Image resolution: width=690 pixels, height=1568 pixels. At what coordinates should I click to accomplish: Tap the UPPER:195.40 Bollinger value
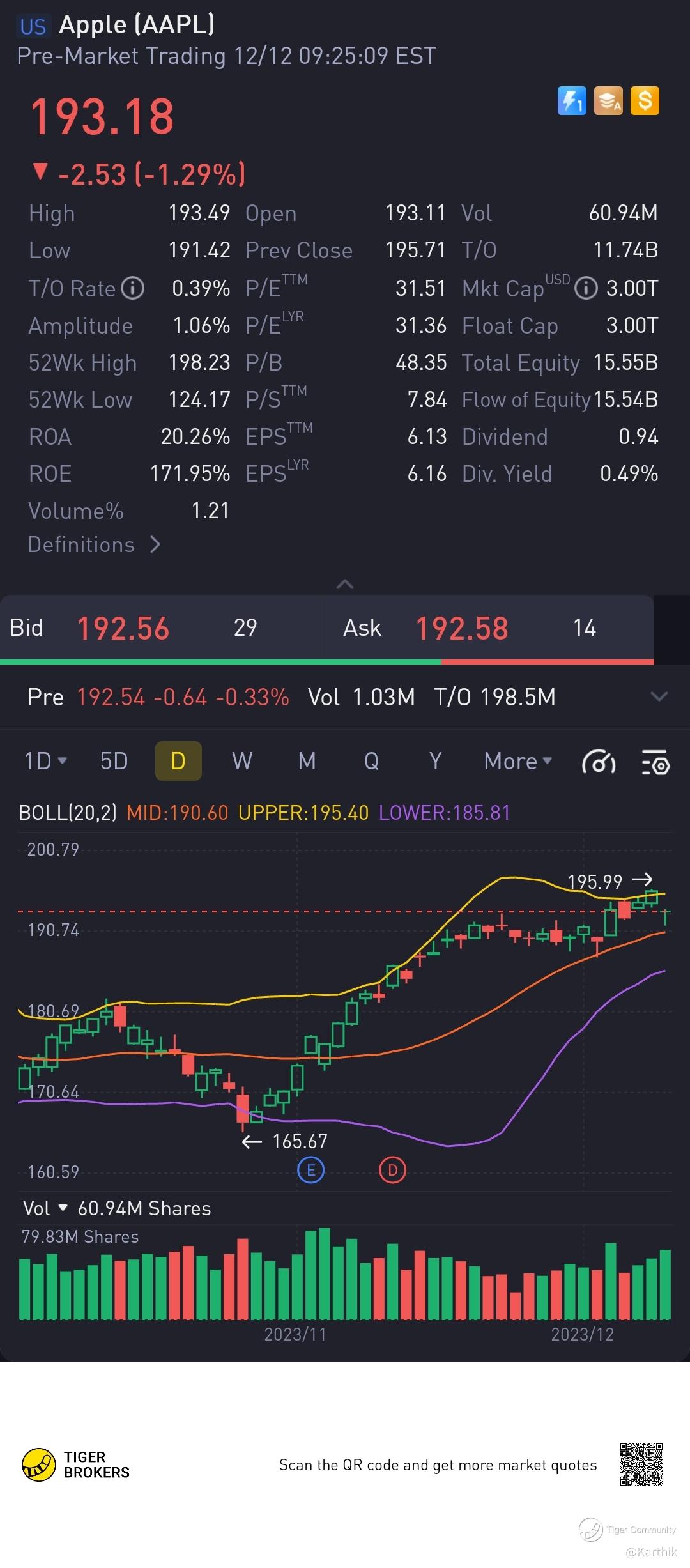[x=303, y=813]
